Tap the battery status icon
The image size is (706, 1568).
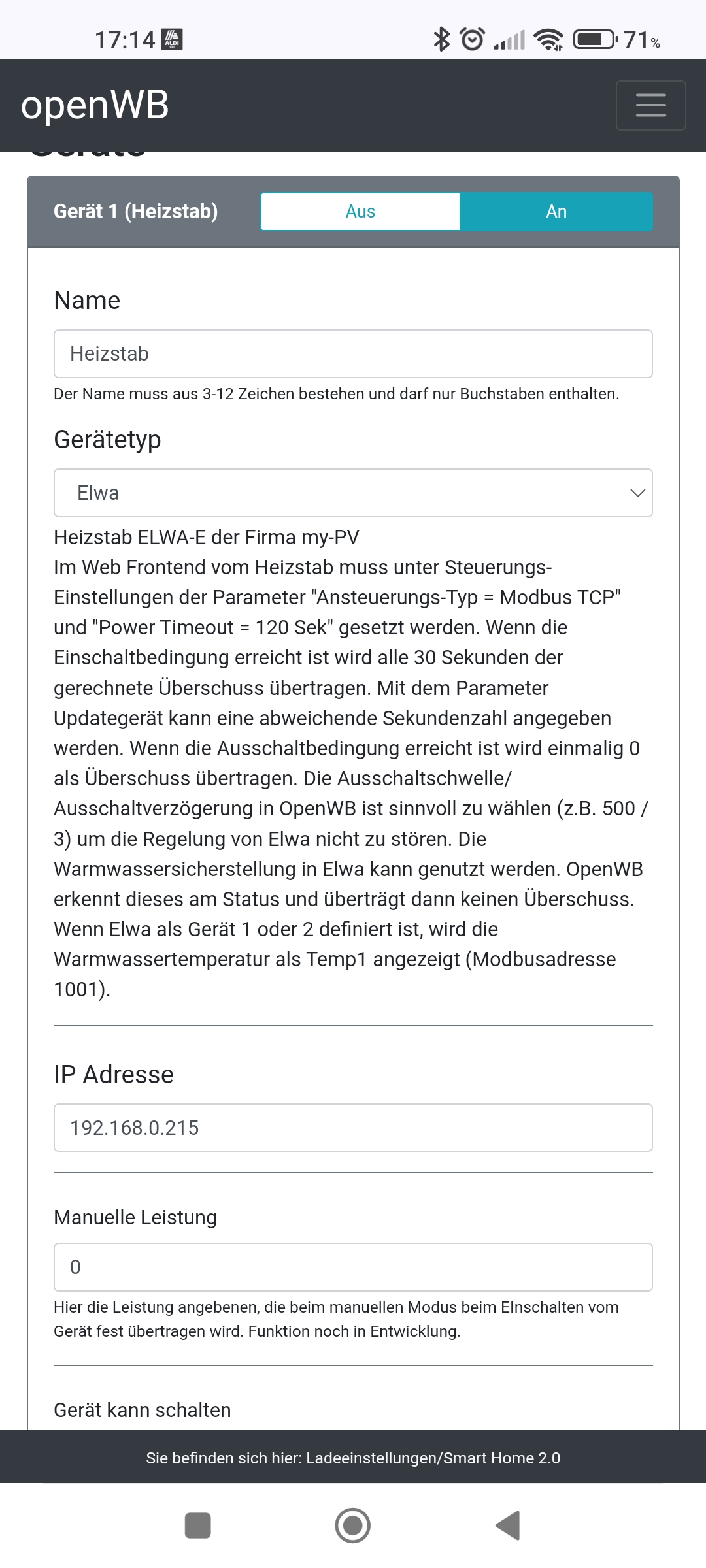click(595, 40)
